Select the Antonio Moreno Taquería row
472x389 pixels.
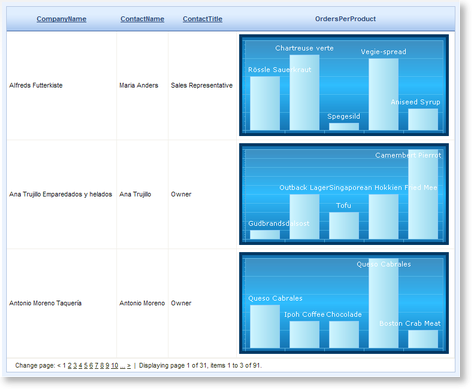click(x=231, y=303)
